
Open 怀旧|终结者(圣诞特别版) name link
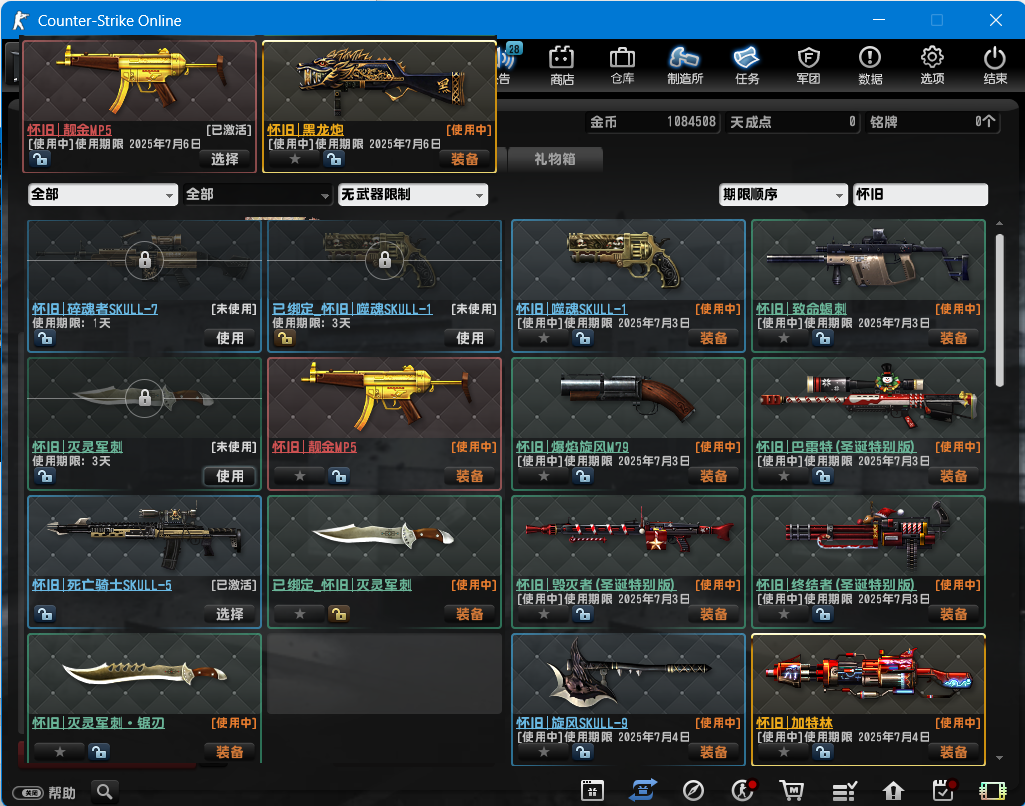[x=835, y=584]
